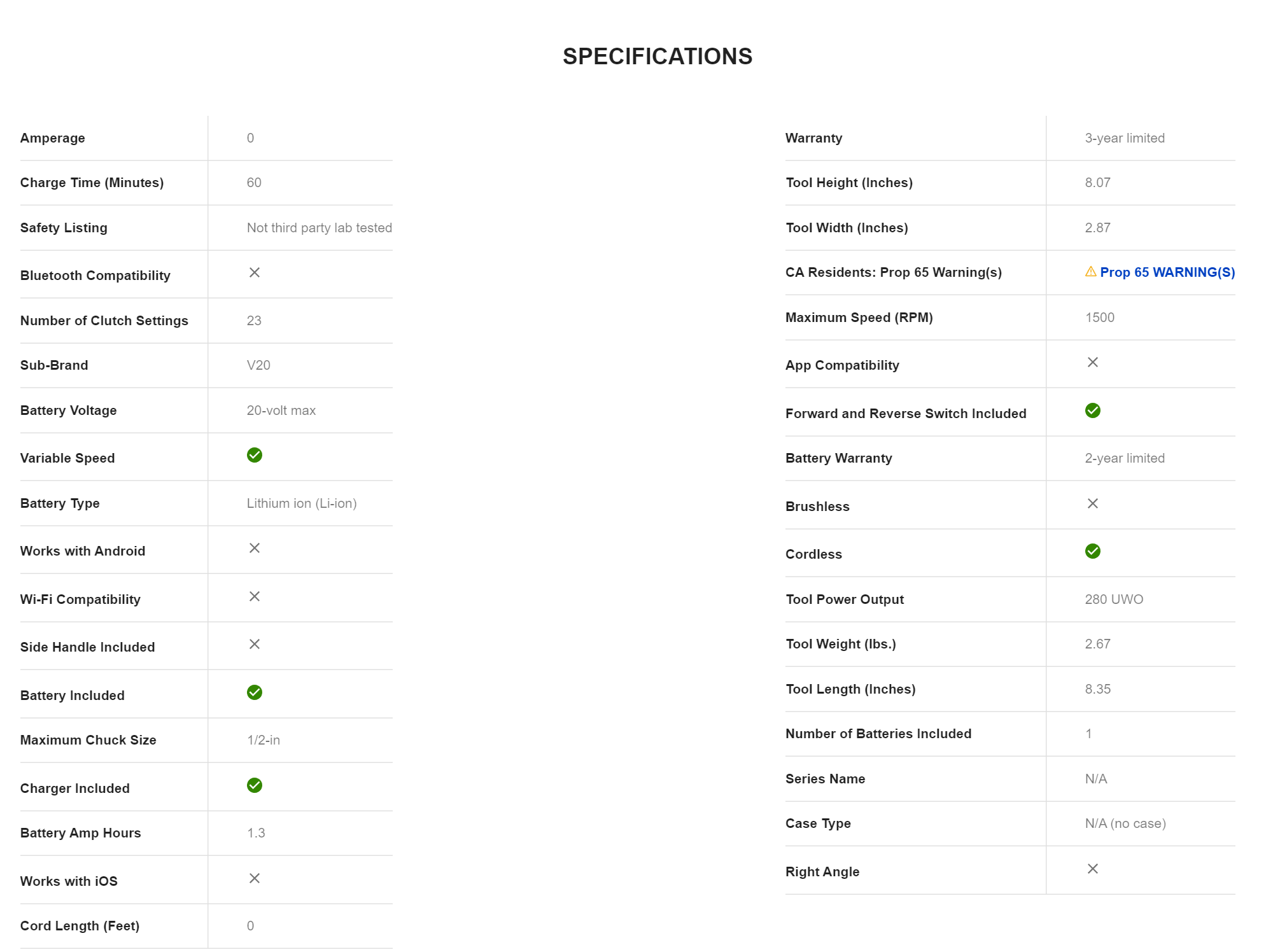Click the X mark in the Brushless row
Image resolution: width=1273 pixels, height=952 pixels.
coord(1093,503)
